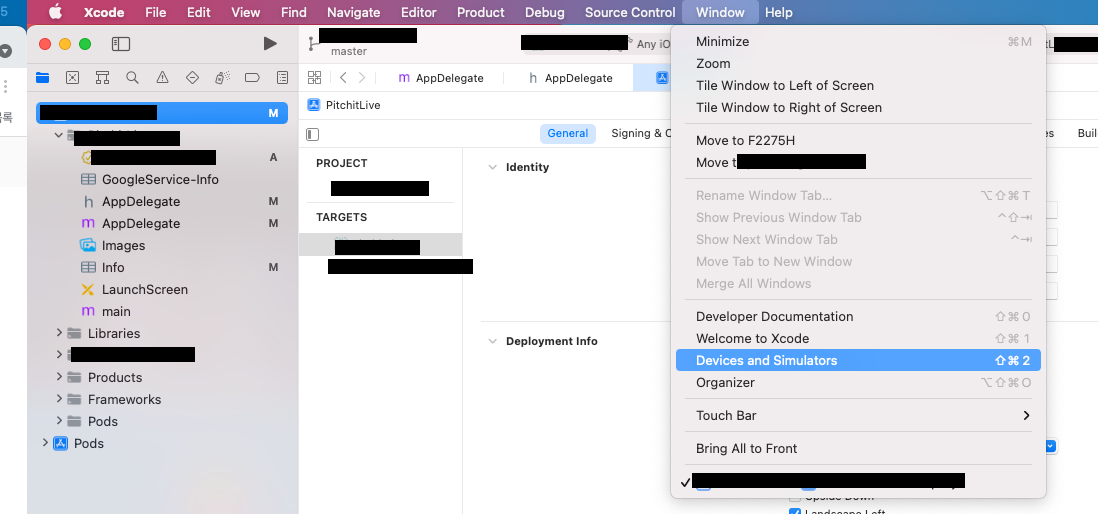Open the Touch Bar submenu
Screen dimensions: 1098x514
coord(858,415)
